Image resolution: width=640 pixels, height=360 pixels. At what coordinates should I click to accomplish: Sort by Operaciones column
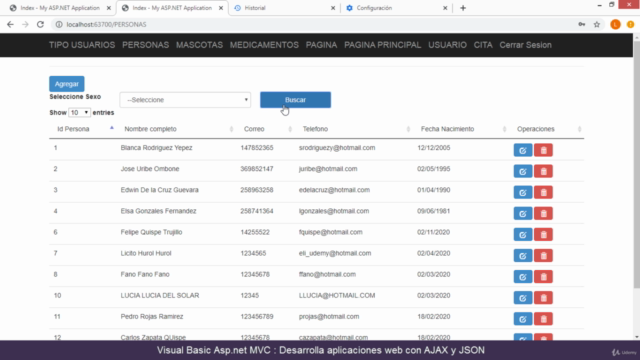point(547,129)
